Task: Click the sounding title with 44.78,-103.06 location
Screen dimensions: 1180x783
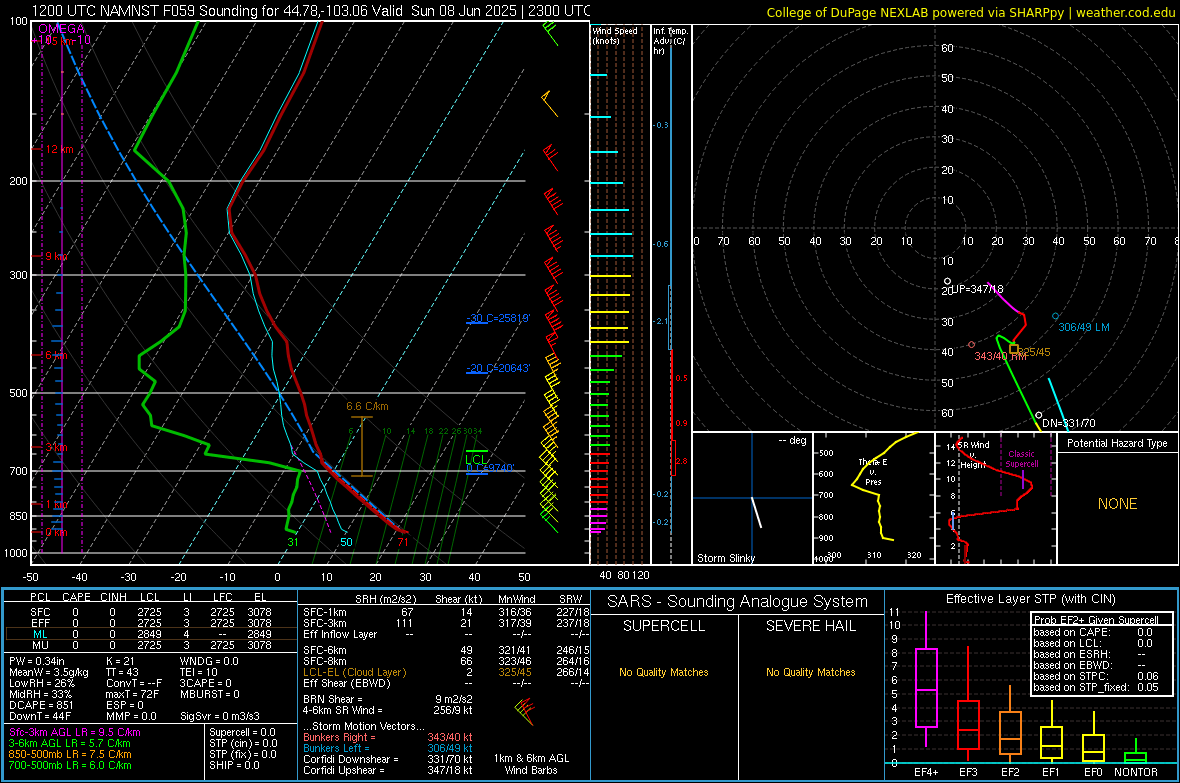Action: 311,11
